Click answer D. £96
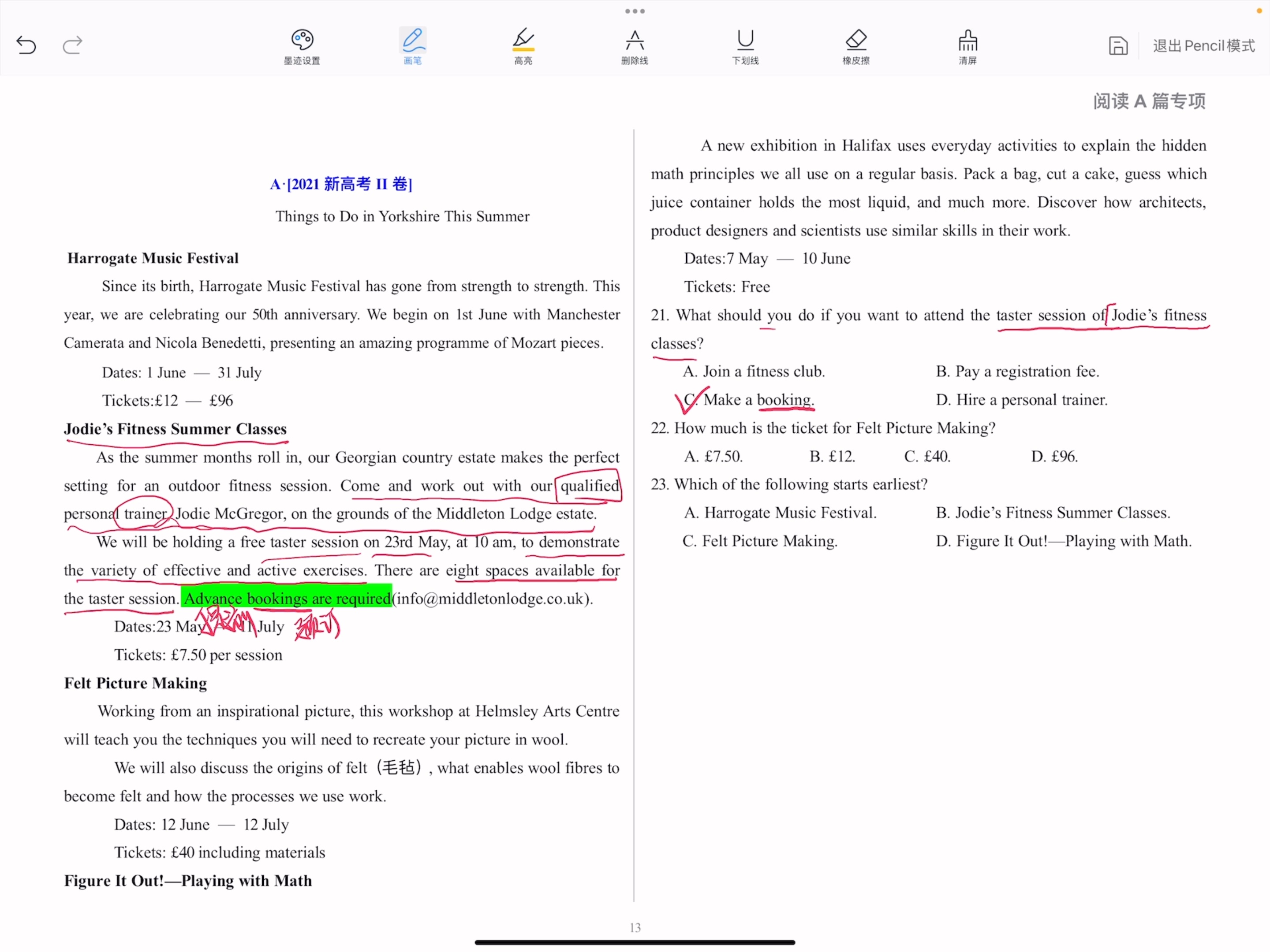Image resolution: width=1270 pixels, height=952 pixels. [x=1054, y=456]
